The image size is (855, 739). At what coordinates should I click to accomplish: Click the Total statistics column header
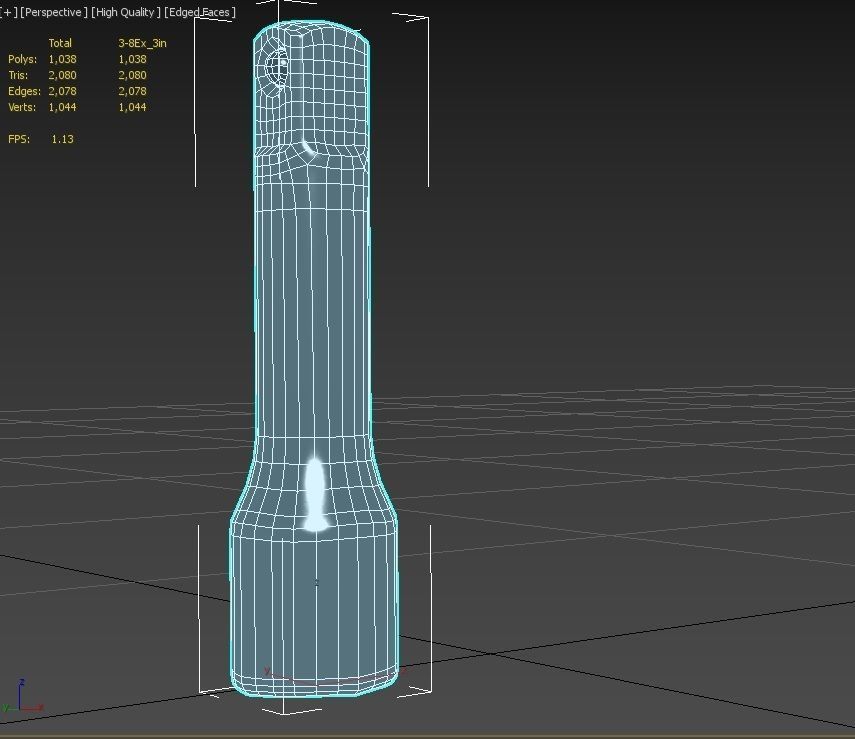tap(61, 43)
